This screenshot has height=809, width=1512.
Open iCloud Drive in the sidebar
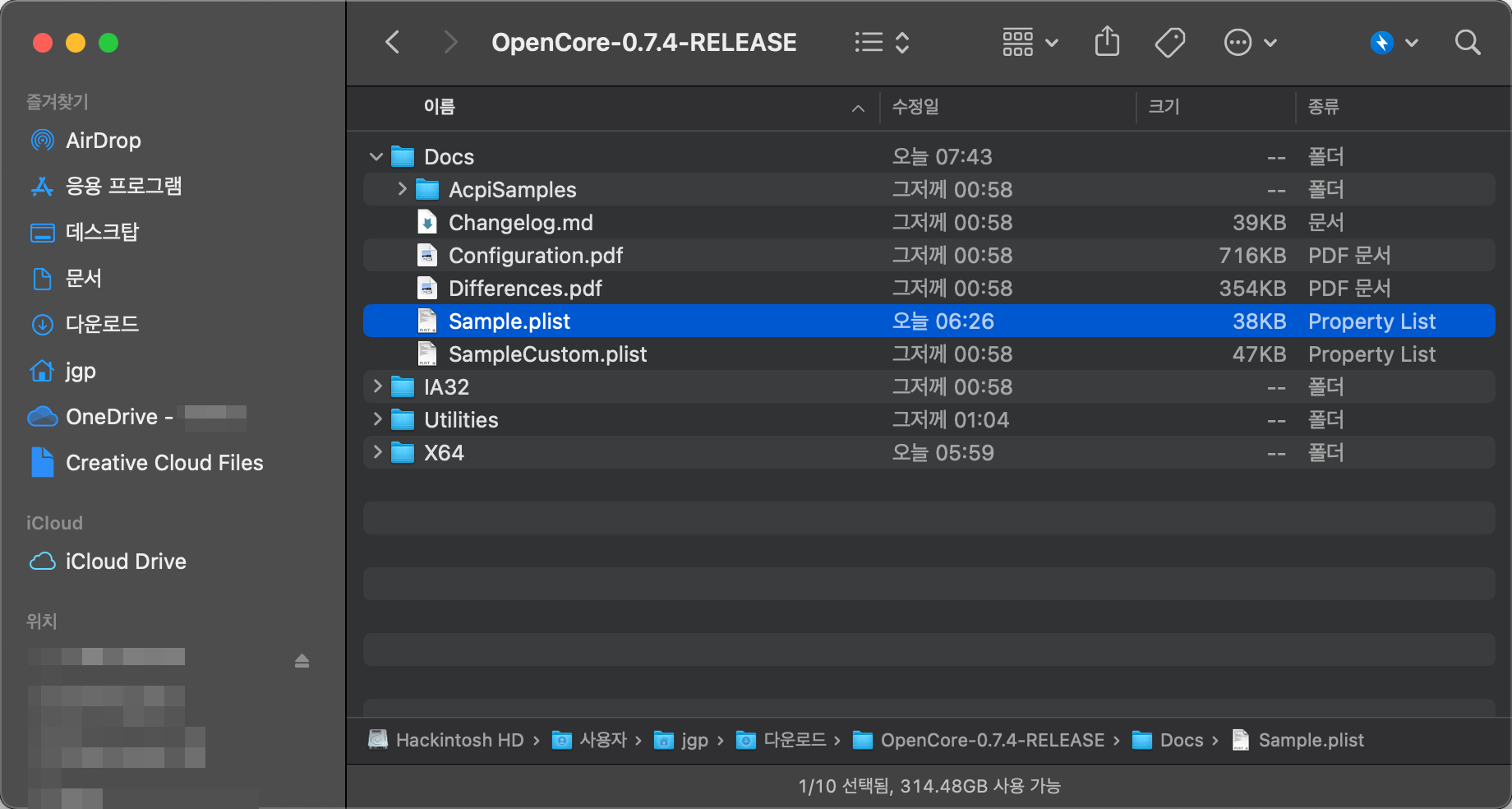126,562
